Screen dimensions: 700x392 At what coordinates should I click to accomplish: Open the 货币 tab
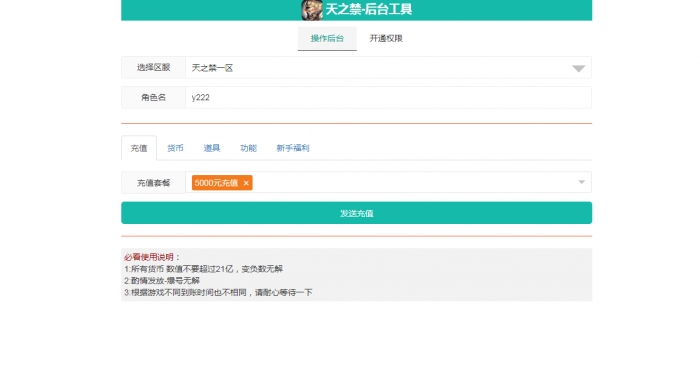tap(175, 148)
